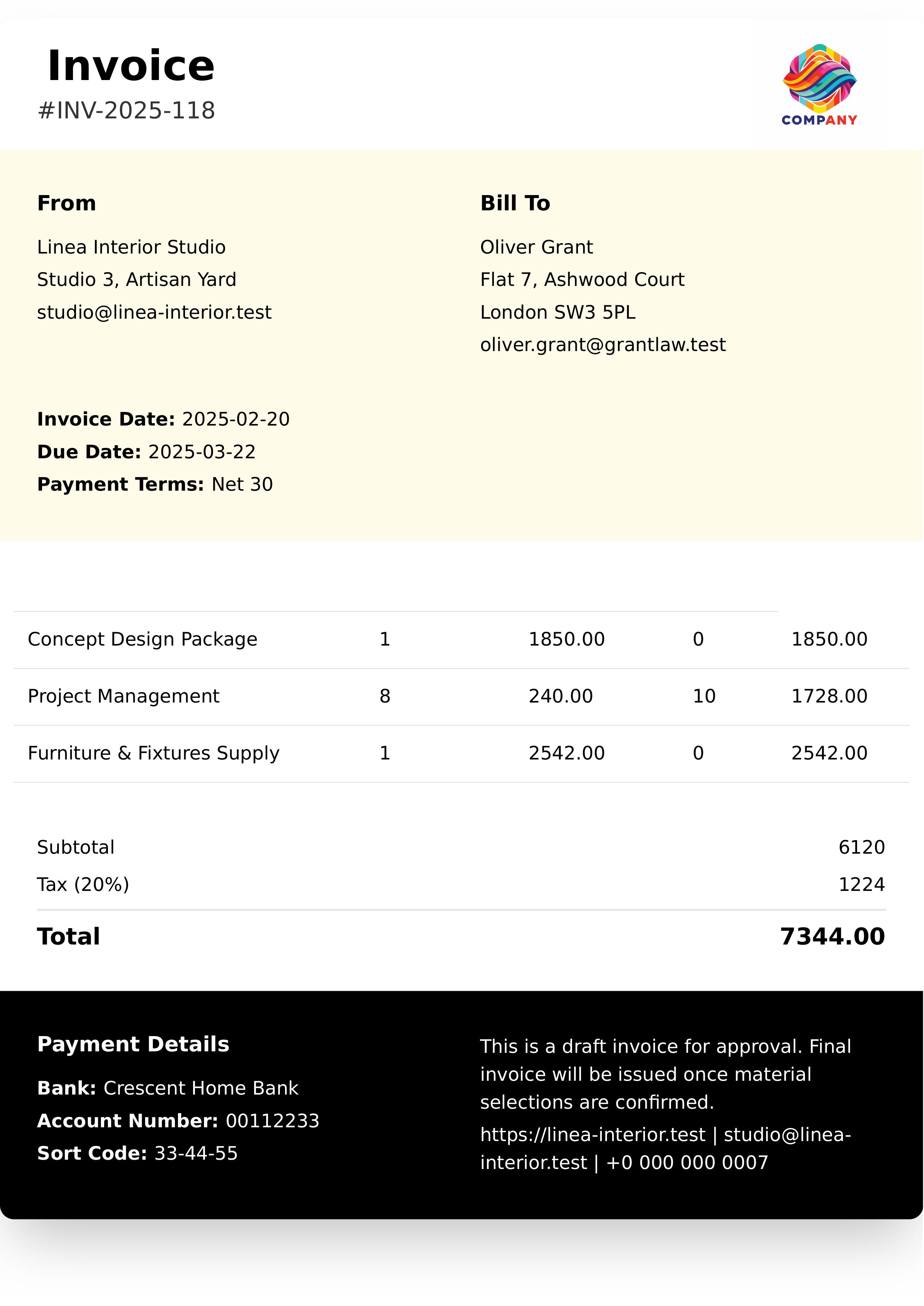Click the colorful company logo
The image size is (924, 1306).
(819, 84)
